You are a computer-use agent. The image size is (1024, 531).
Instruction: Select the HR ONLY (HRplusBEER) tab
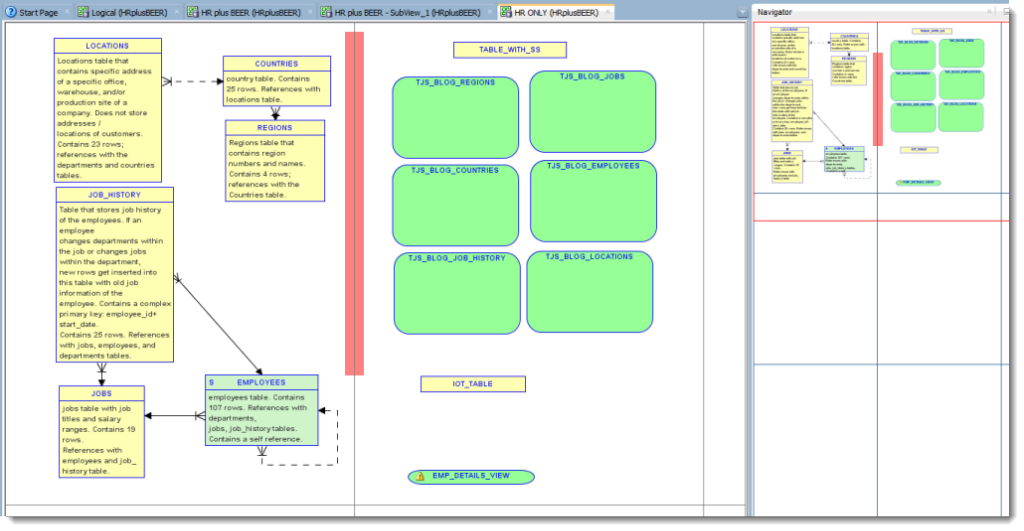555,12
